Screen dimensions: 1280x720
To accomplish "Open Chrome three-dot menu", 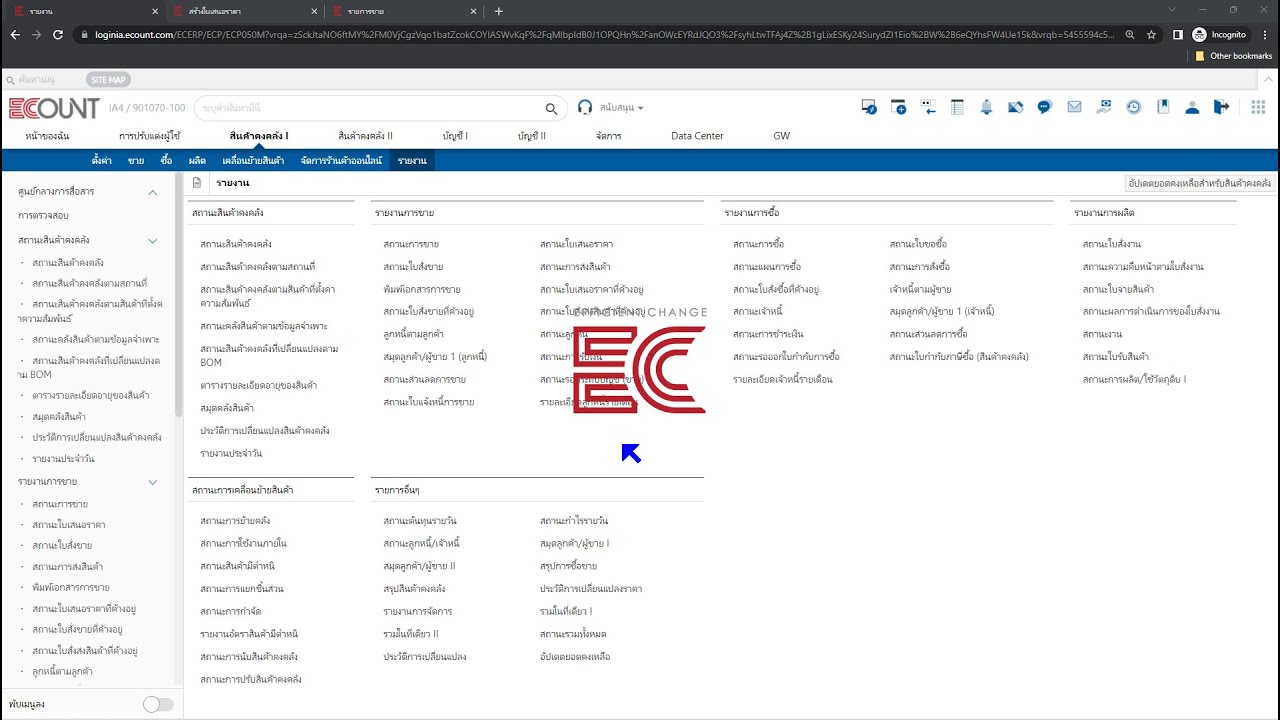I will click(1265, 34).
